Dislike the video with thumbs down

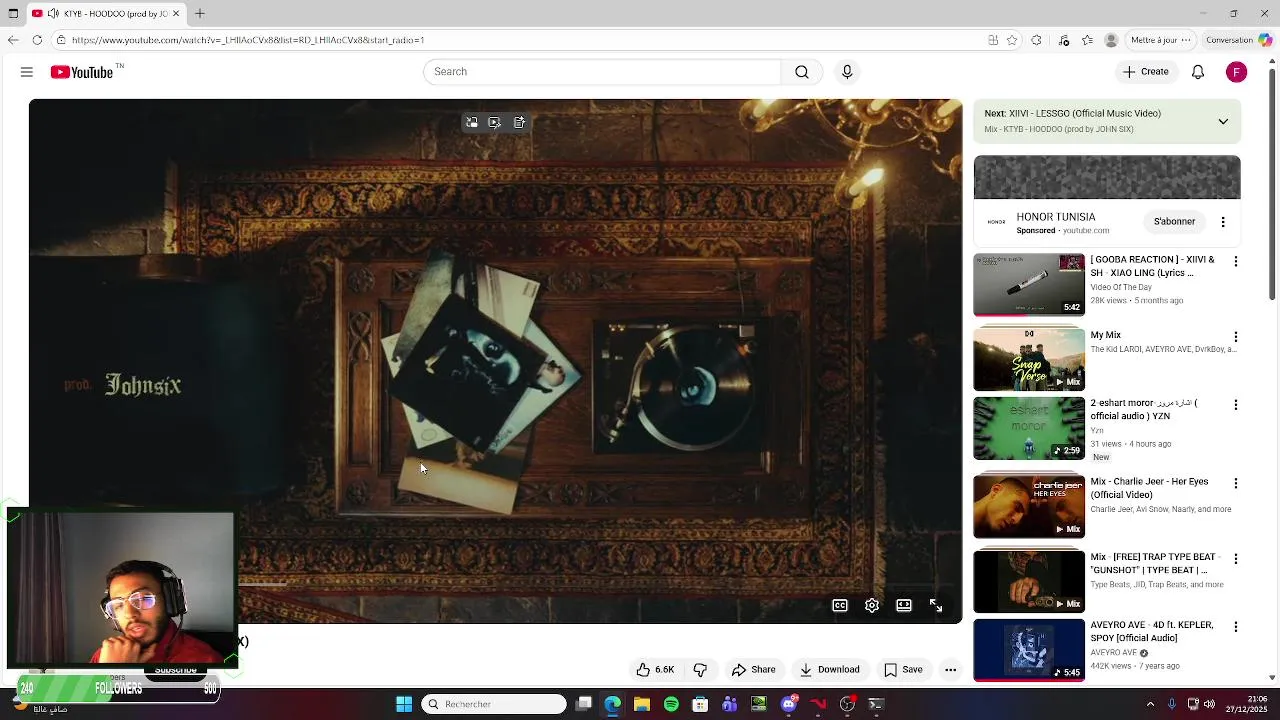(x=700, y=670)
